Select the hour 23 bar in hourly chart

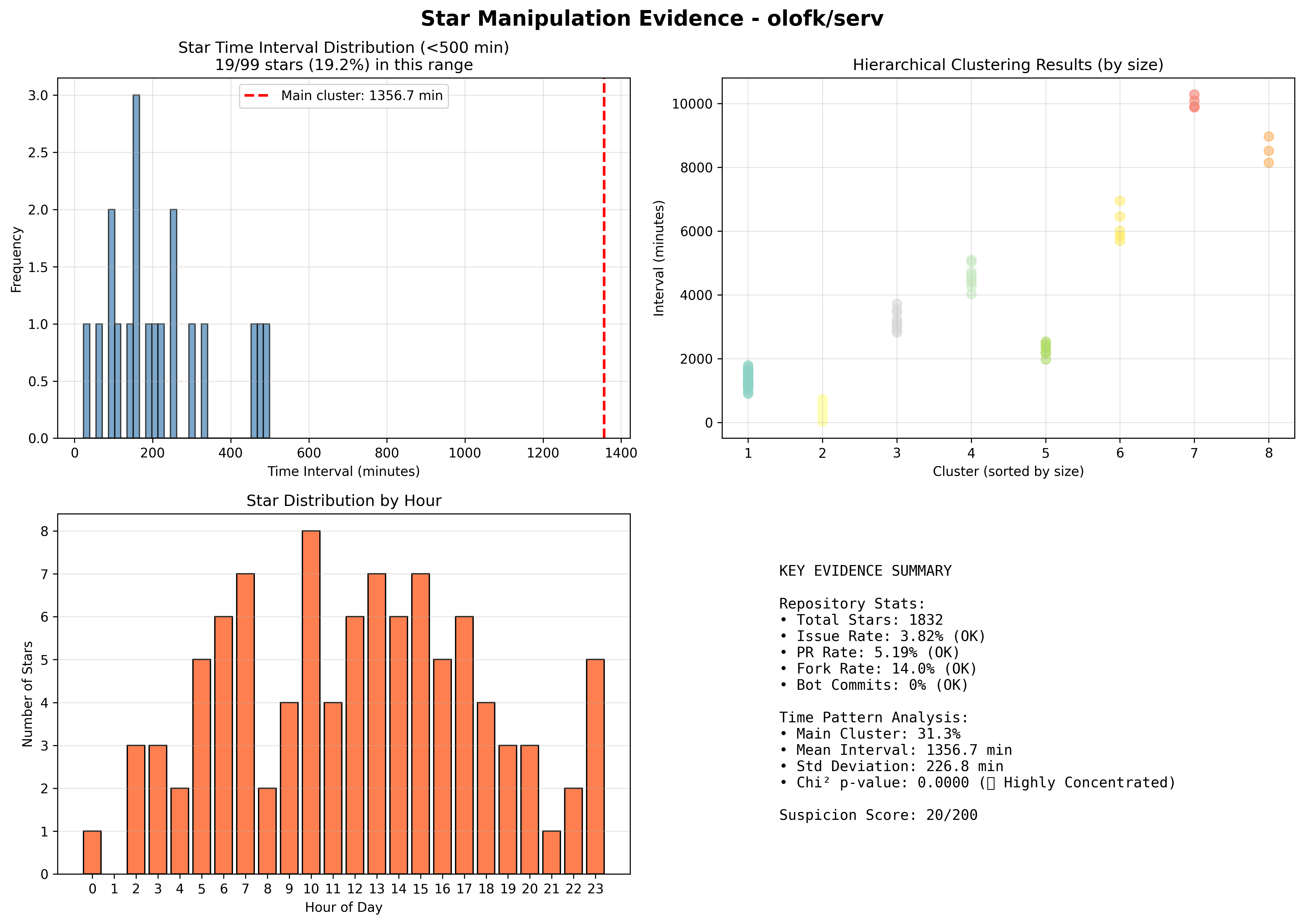coord(595,766)
